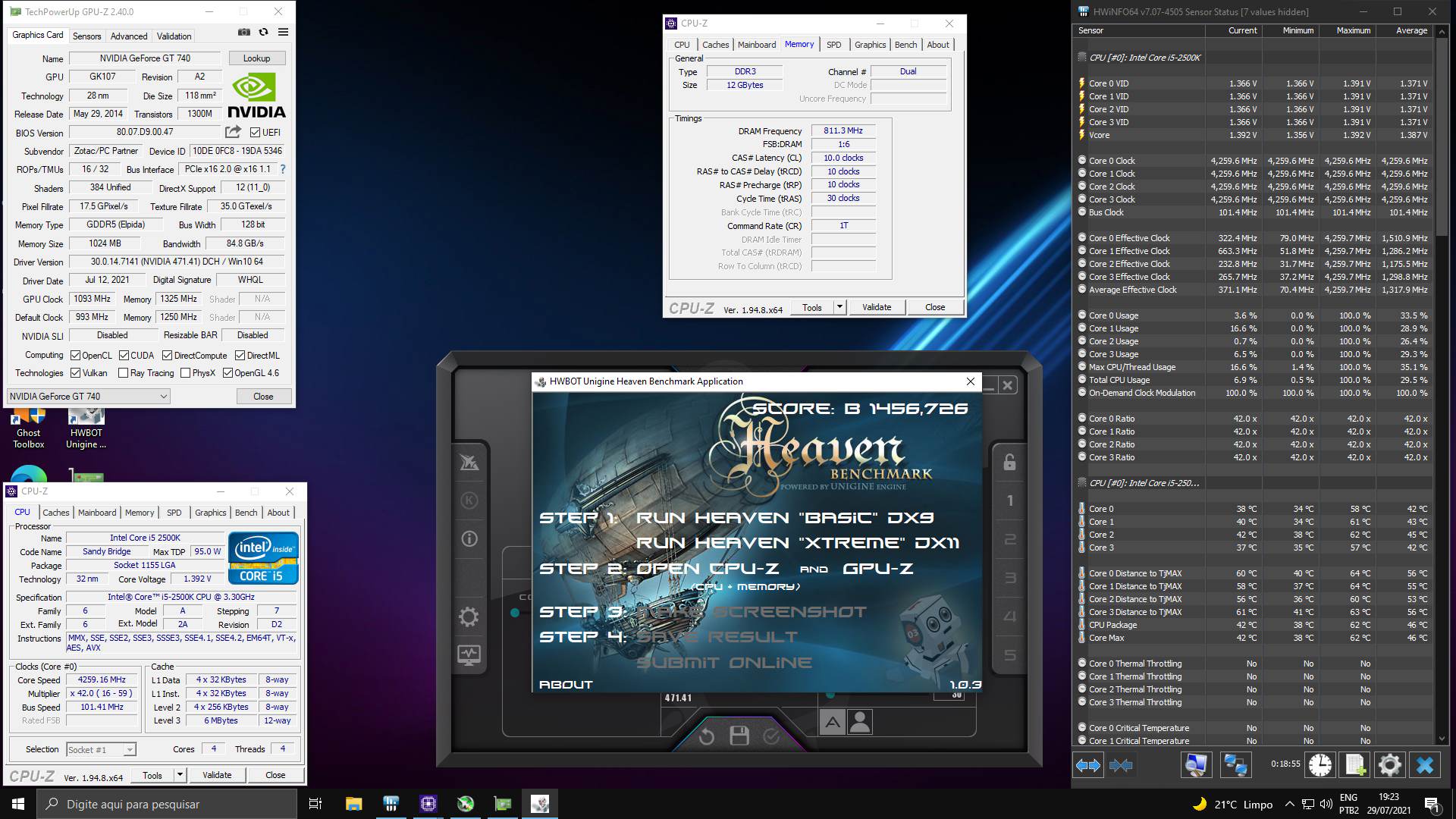
Task: Click the GPU-Z refresh icon
Action: coord(263,33)
